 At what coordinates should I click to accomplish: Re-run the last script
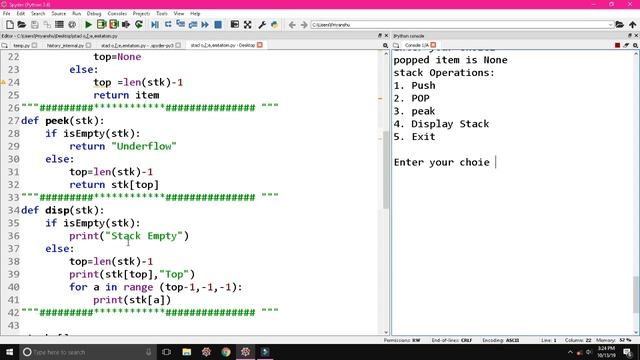point(139,24)
